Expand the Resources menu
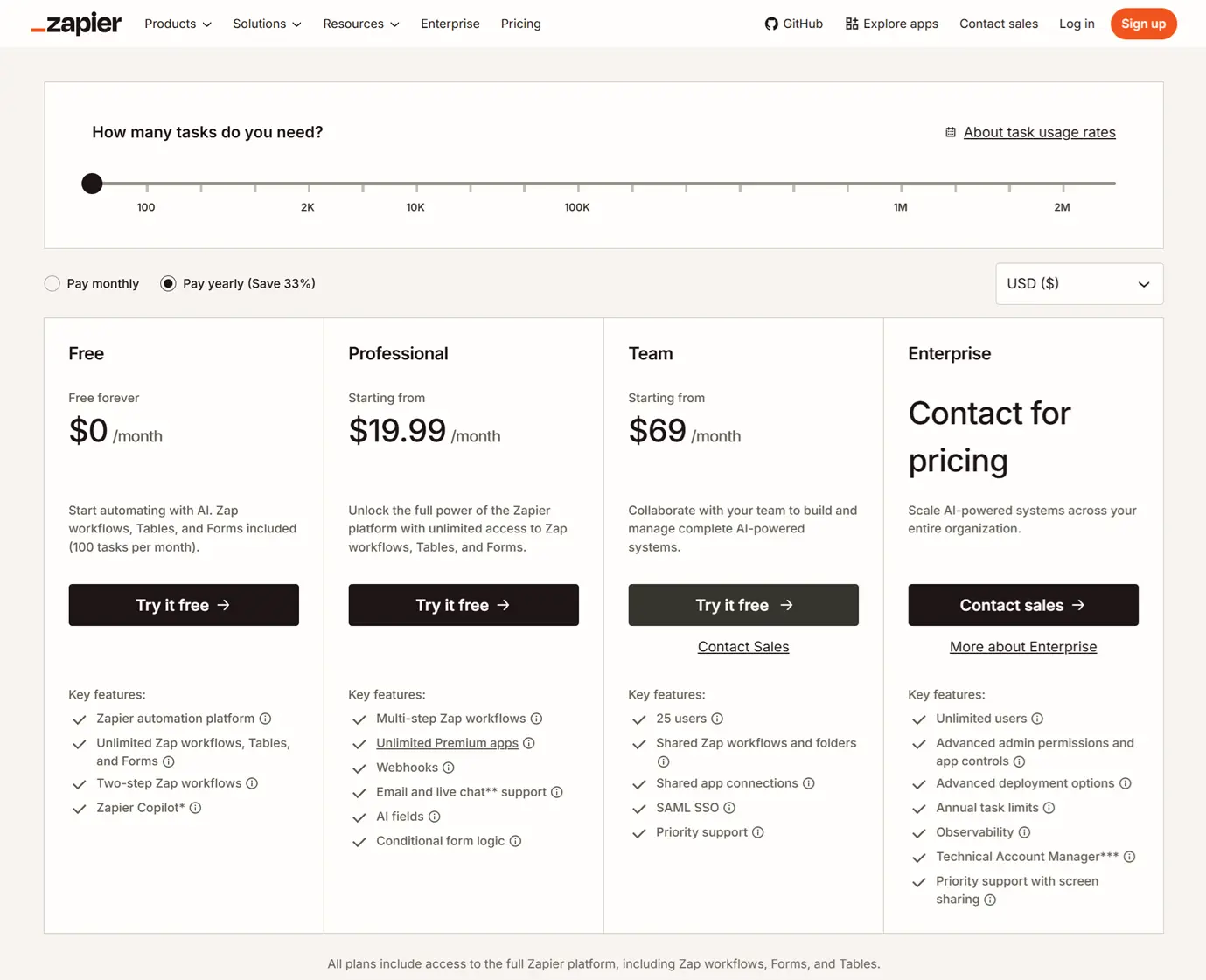Image resolution: width=1206 pixels, height=980 pixels. 361,24
